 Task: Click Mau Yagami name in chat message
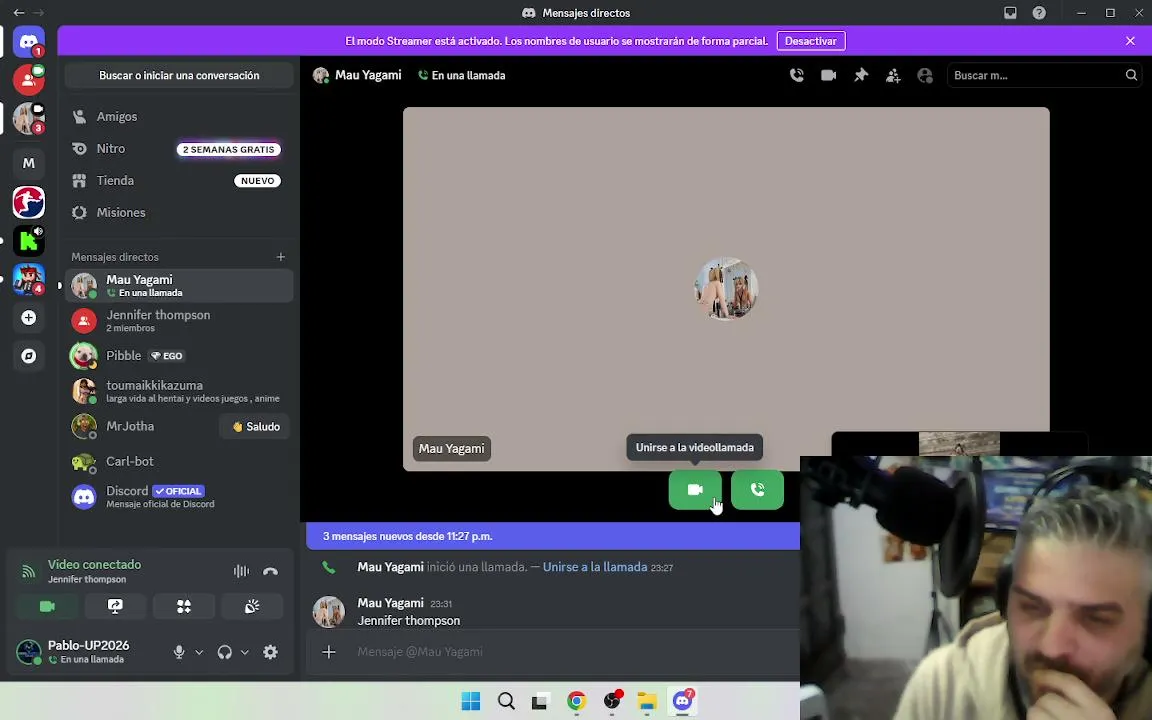click(x=390, y=603)
